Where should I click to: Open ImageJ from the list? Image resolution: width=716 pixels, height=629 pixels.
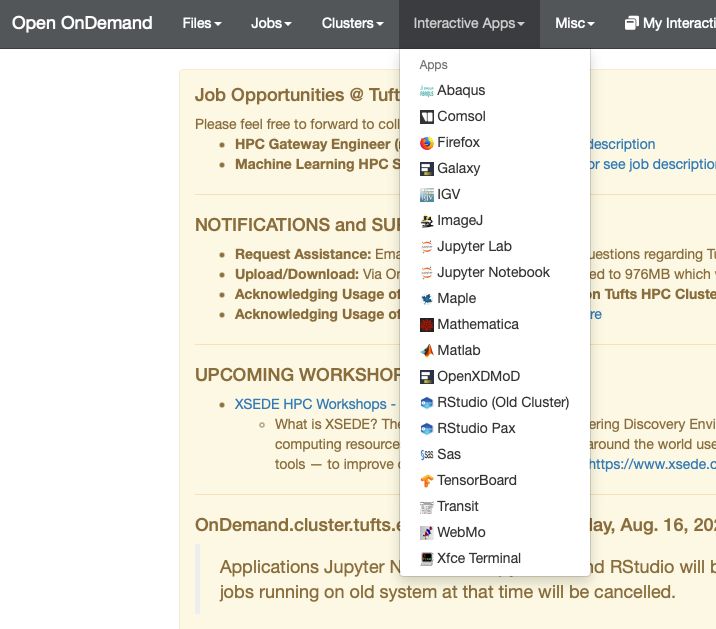(x=495, y=221)
